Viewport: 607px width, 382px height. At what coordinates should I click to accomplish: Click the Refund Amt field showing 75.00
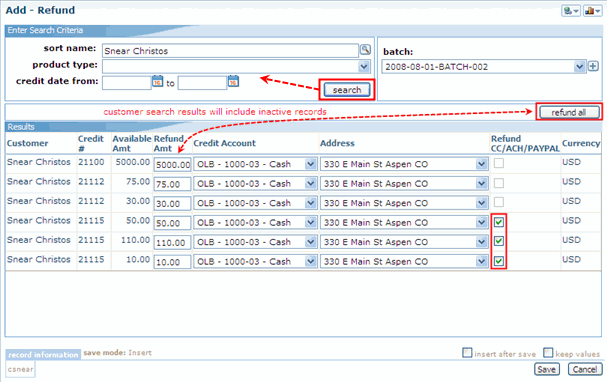[172, 184]
